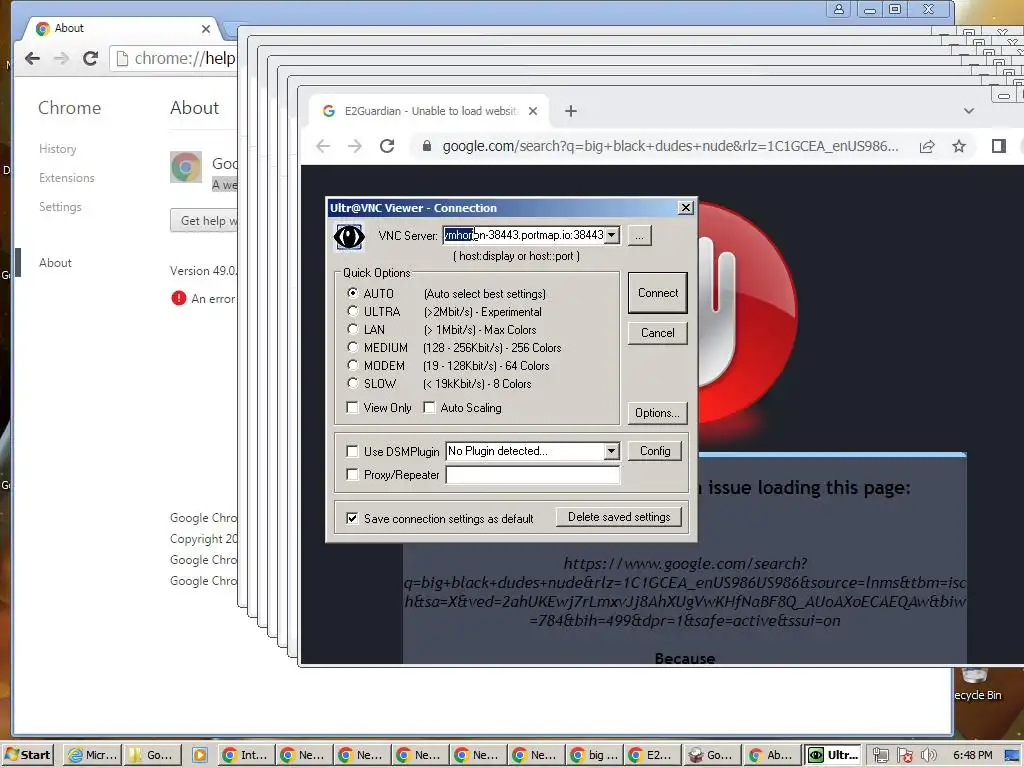Viewport: 1024px width, 768px height.
Task: Enable the Auto Scaling checkbox
Action: pos(429,408)
